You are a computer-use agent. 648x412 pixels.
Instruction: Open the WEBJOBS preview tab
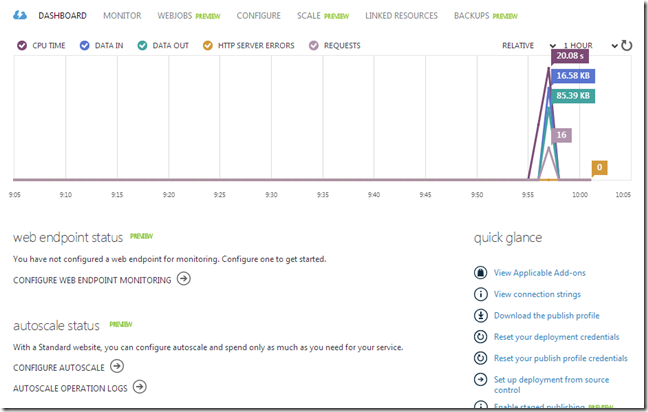point(188,16)
